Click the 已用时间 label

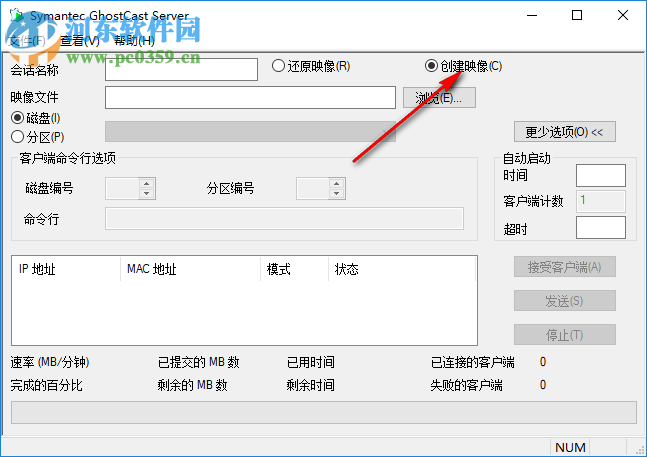click(310, 362)
